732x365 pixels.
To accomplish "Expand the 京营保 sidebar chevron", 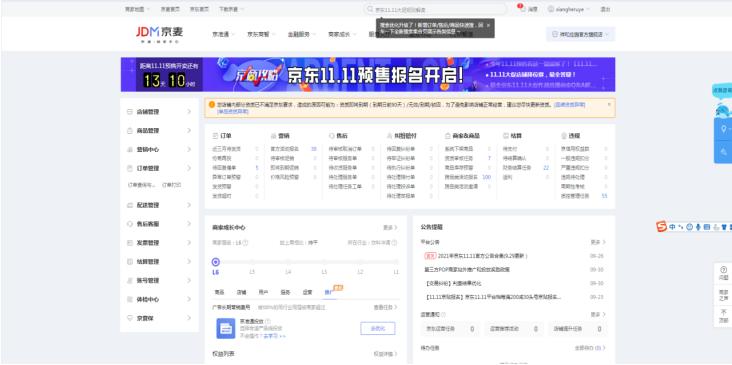I will [x=189, y=318].
